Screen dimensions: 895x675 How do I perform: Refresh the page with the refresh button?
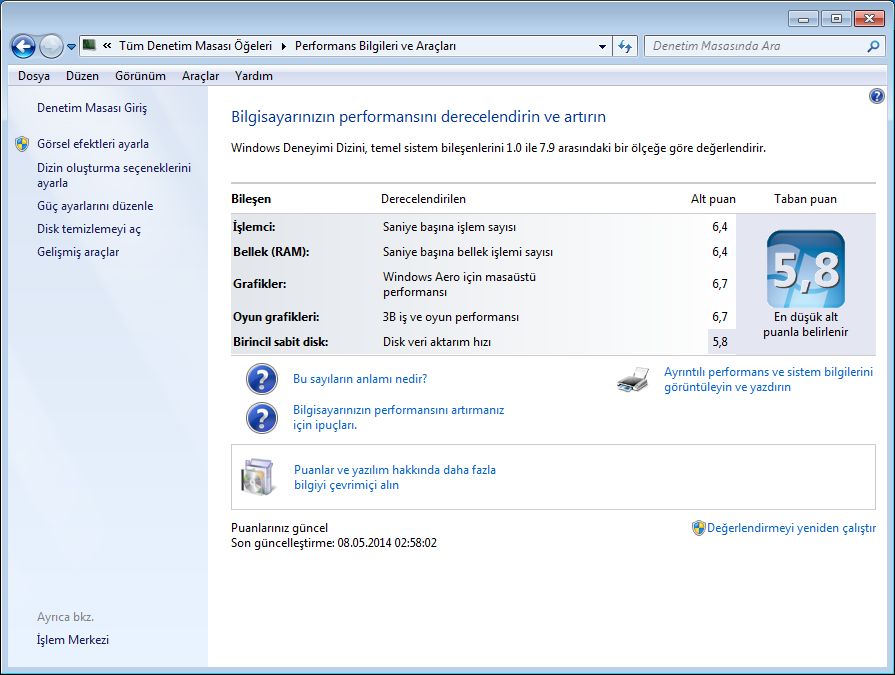(x=625, y=46)
